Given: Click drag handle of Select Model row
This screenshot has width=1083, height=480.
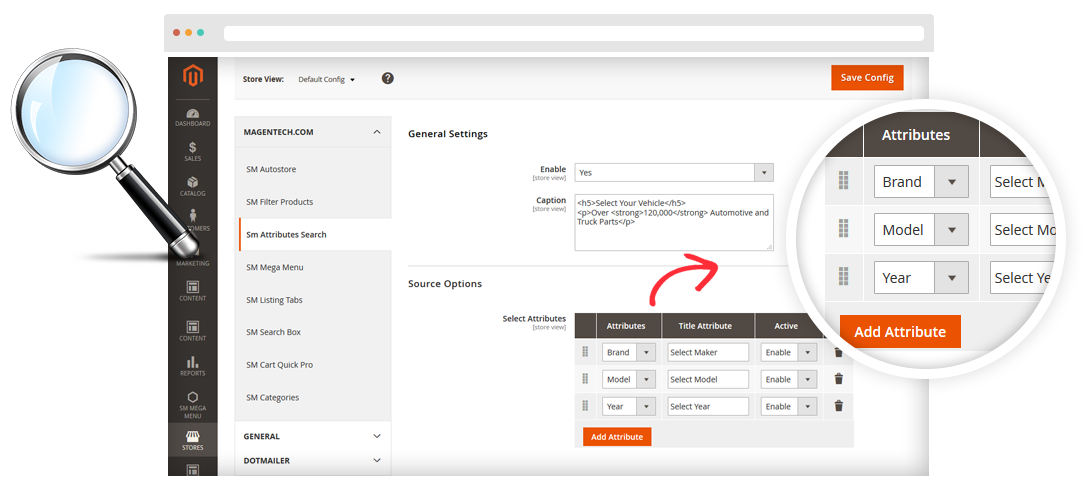Looking at the screenshot, I should pyautogui.click(x=585, y=379).
